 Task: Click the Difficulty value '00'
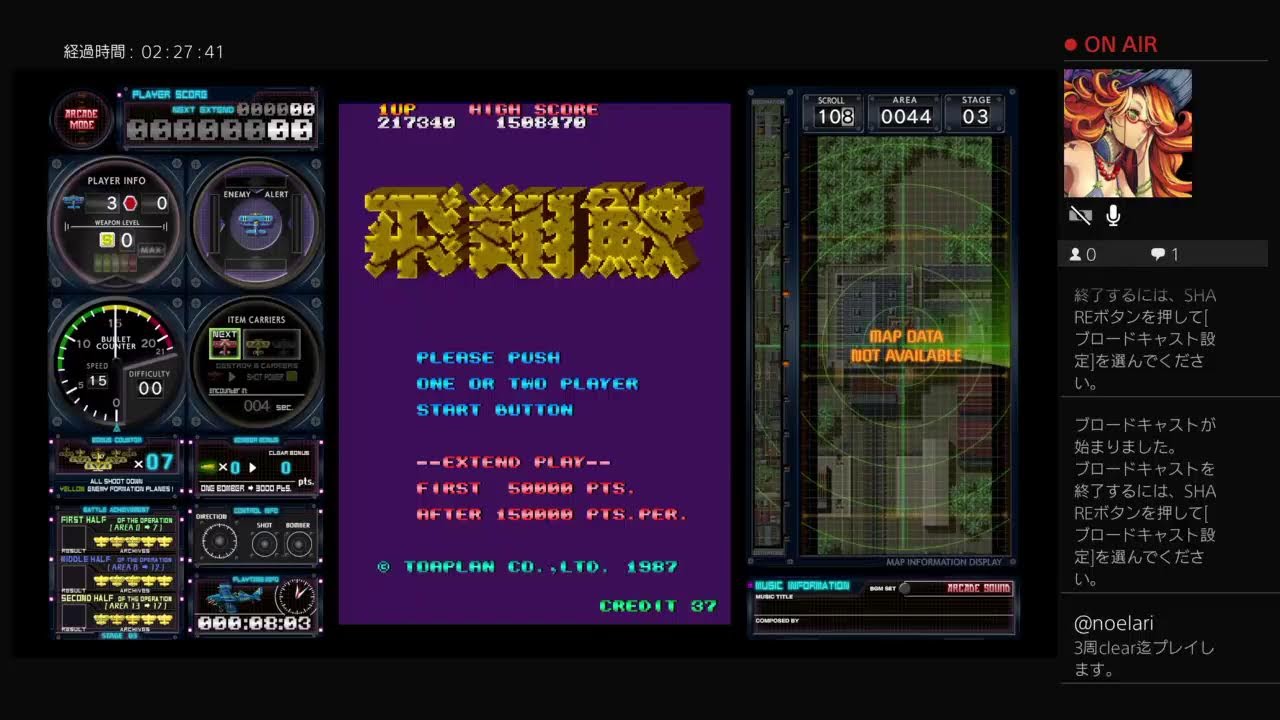pos(150,389)
